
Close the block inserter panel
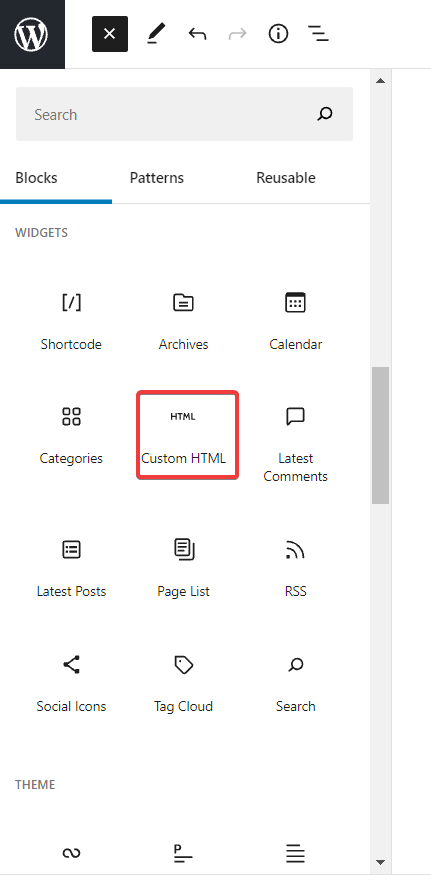[x=110, y=34]
